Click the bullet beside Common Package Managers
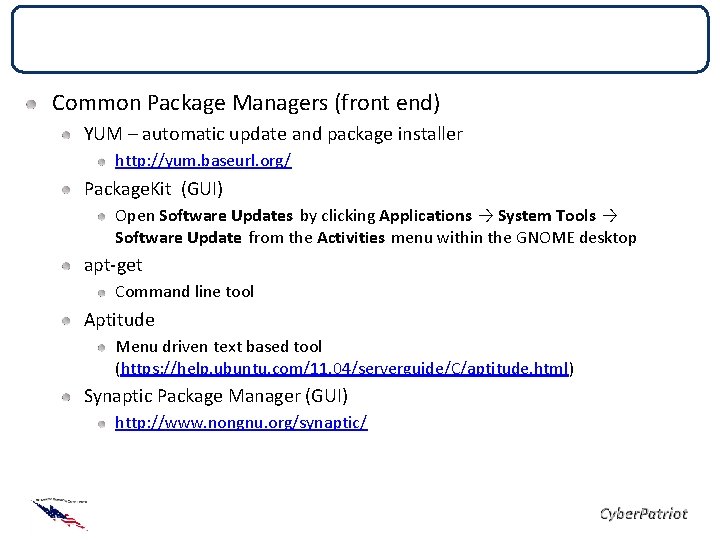720x540 pixels. tap(31, 104)
